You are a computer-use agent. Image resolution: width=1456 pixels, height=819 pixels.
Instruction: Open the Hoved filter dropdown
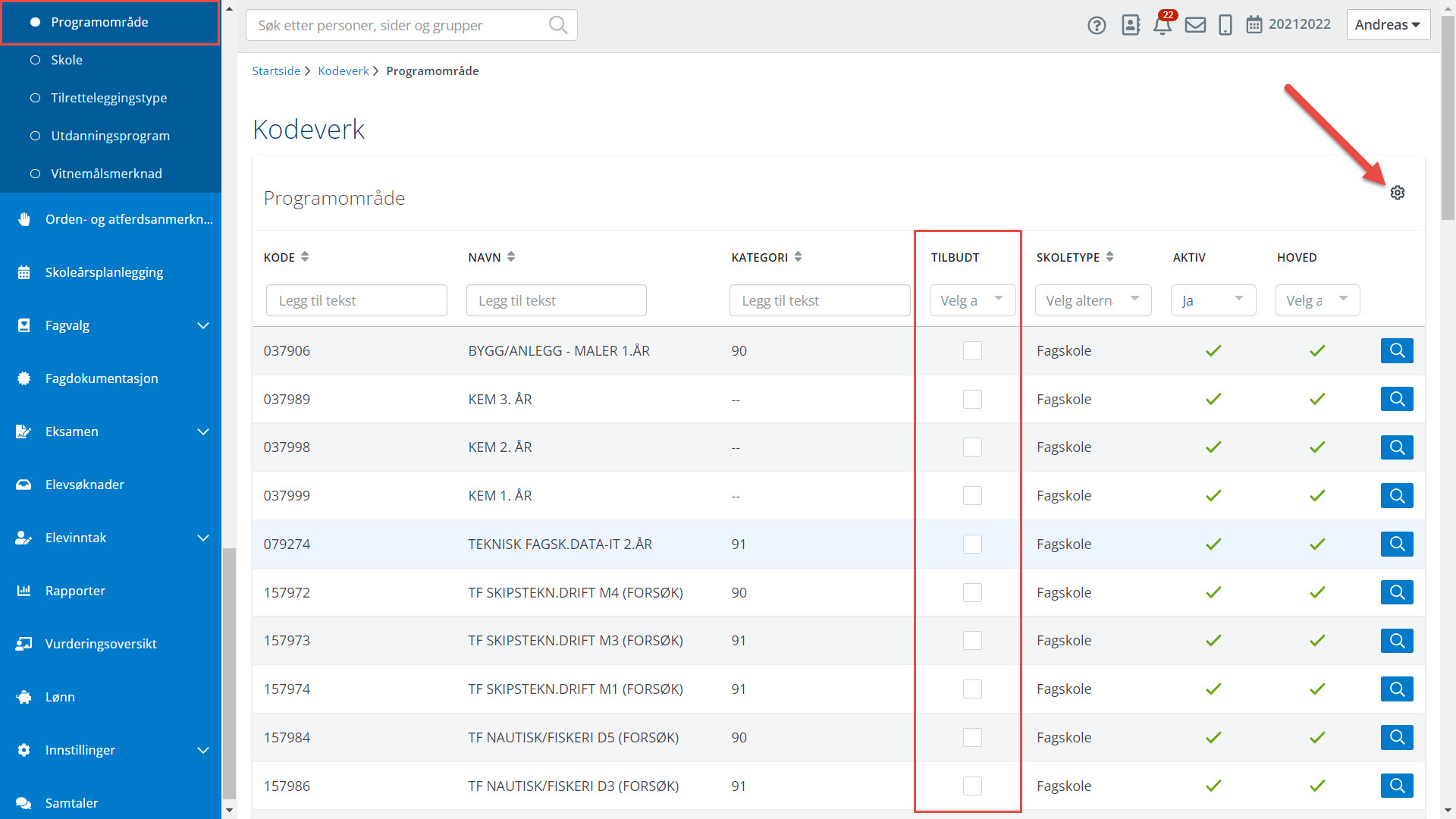pyautogui.click(x=1317, y=300)
